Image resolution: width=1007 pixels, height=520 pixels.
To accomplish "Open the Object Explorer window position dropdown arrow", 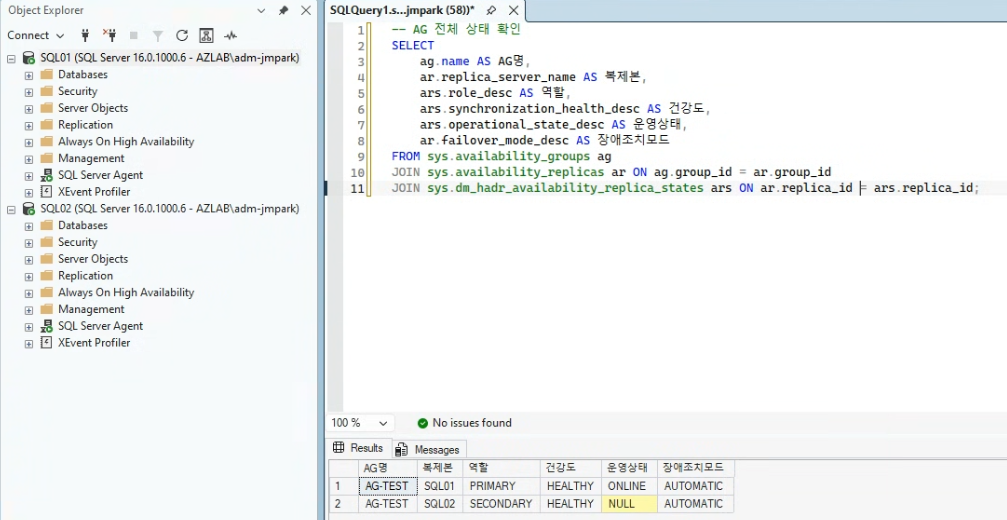I will 261,11.
